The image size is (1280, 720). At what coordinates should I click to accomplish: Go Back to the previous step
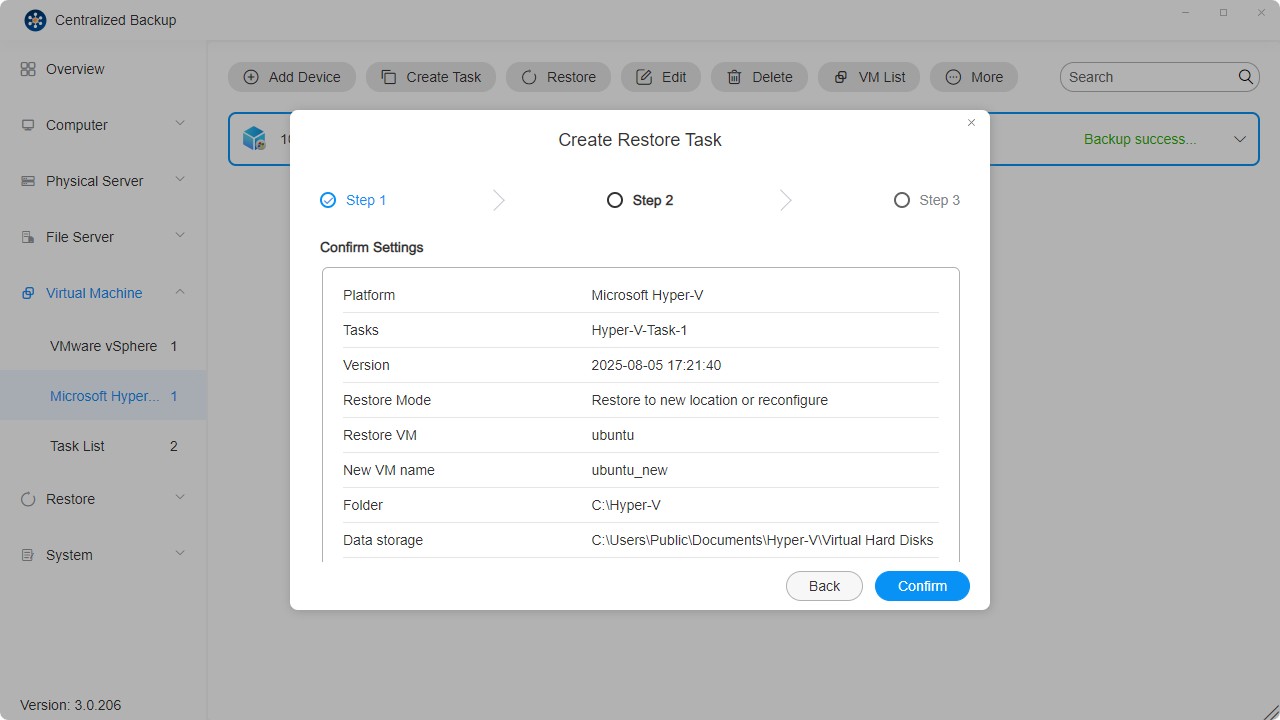[x=824, y=586]
